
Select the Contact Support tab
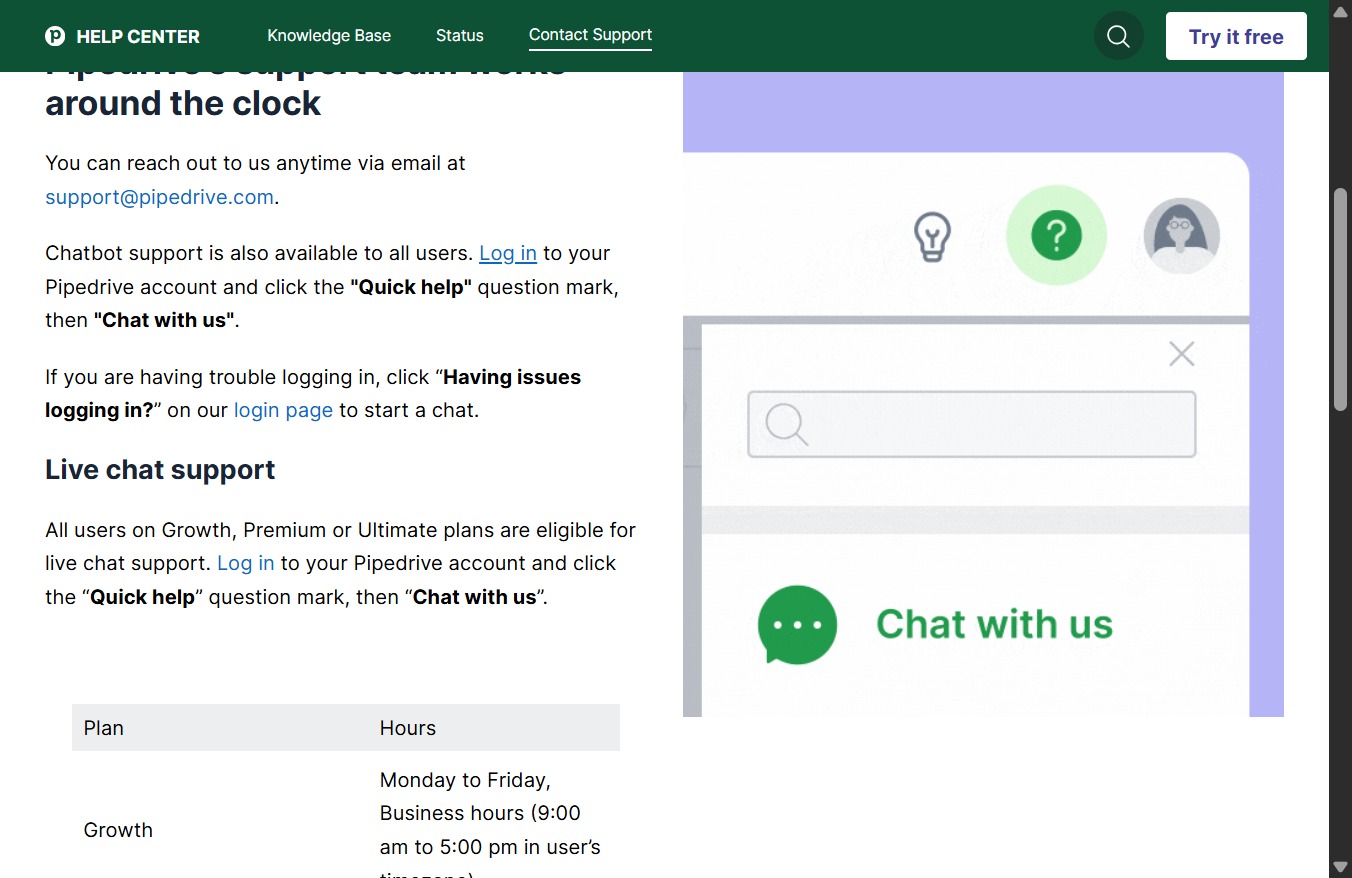coord(590,35)
